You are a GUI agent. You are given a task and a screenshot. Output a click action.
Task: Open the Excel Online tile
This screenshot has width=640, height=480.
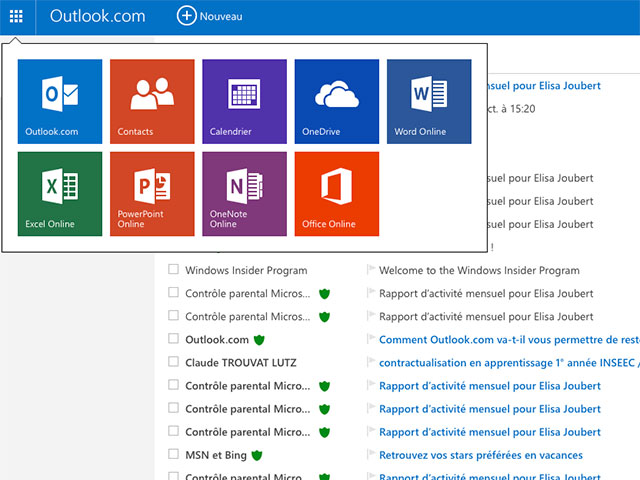[60, 194]
